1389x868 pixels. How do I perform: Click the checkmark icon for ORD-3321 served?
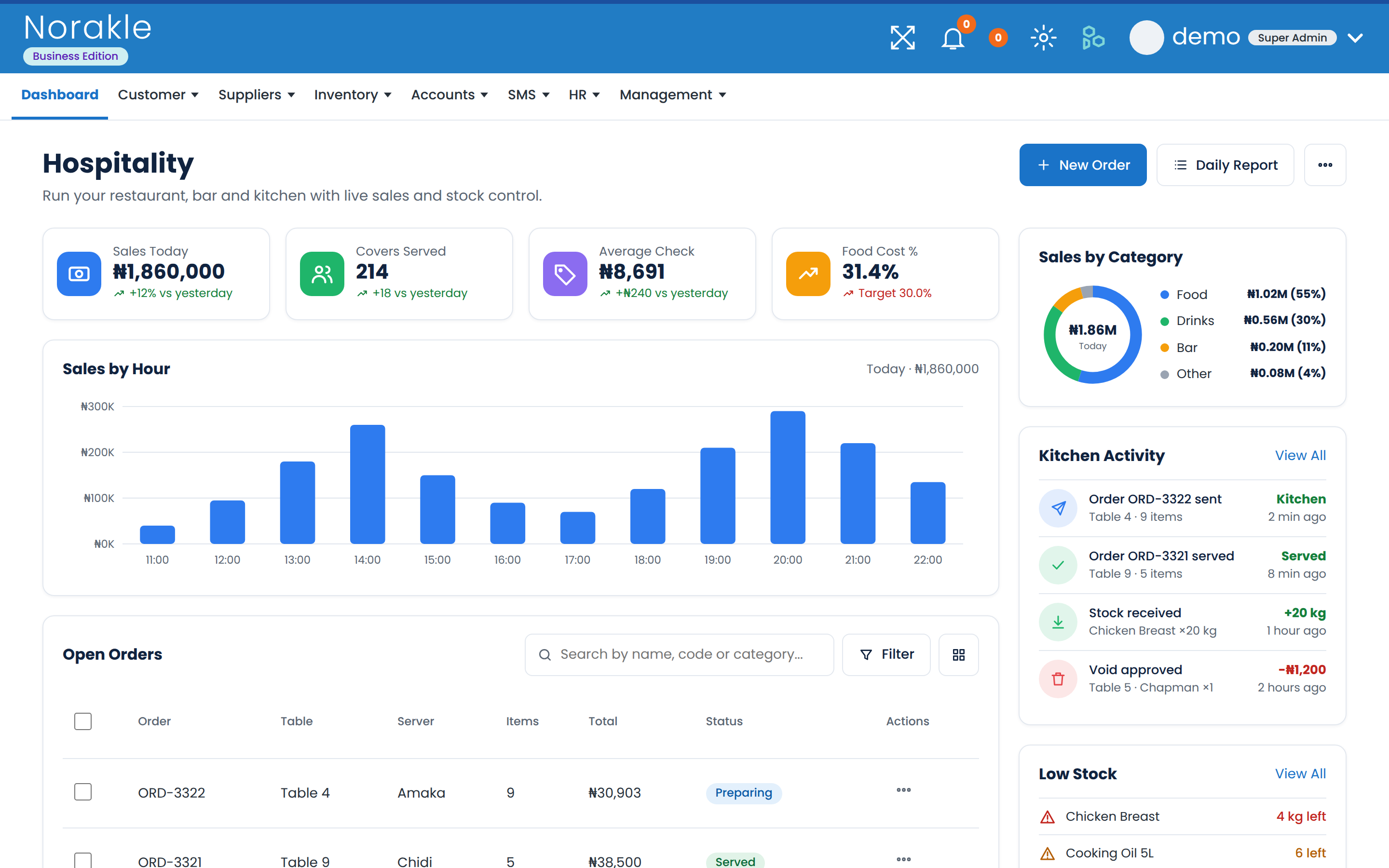coord(1058,565)
